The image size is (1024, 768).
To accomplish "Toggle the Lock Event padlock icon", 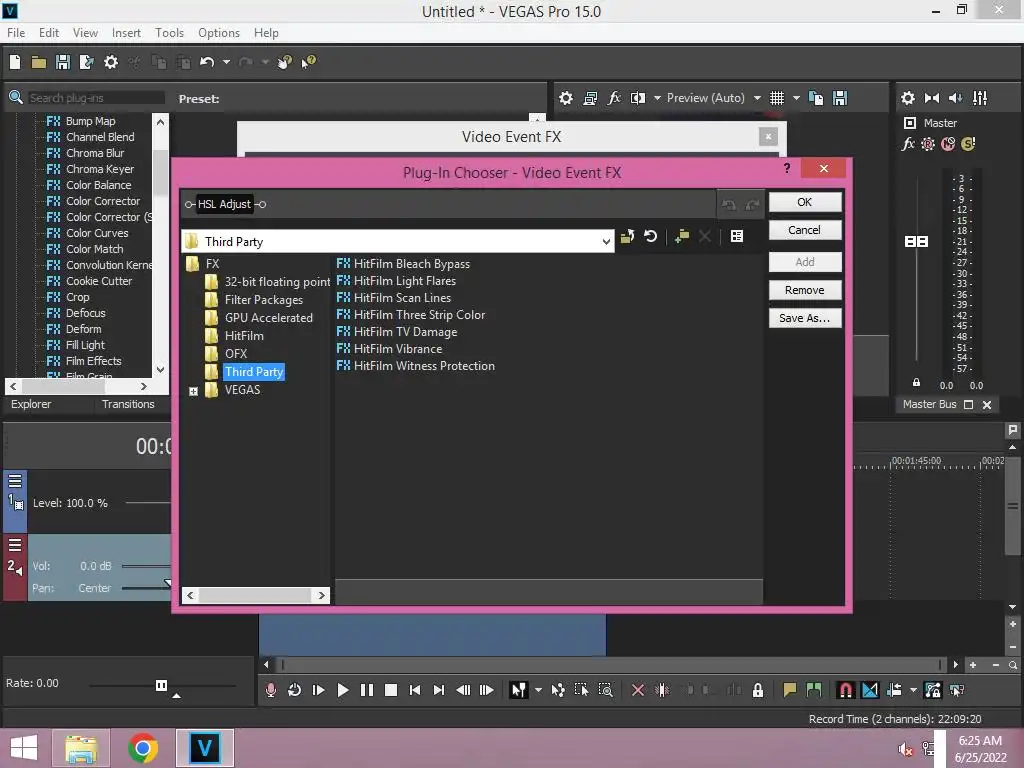I will (x=758, y=690).
